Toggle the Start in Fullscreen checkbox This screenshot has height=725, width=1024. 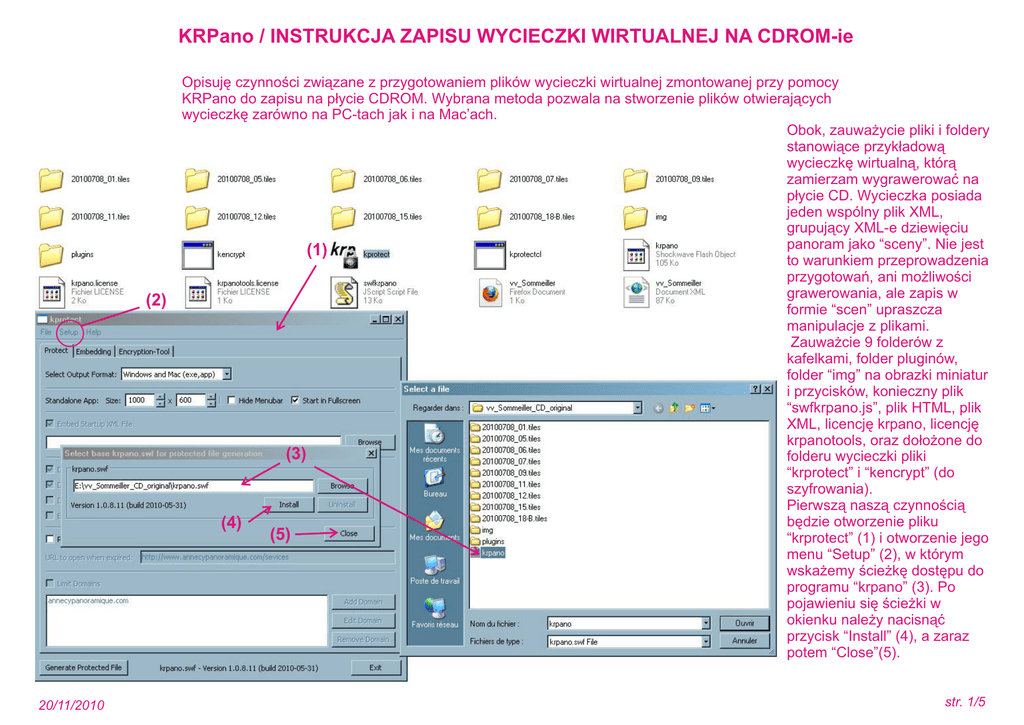[x=294, y=400]
